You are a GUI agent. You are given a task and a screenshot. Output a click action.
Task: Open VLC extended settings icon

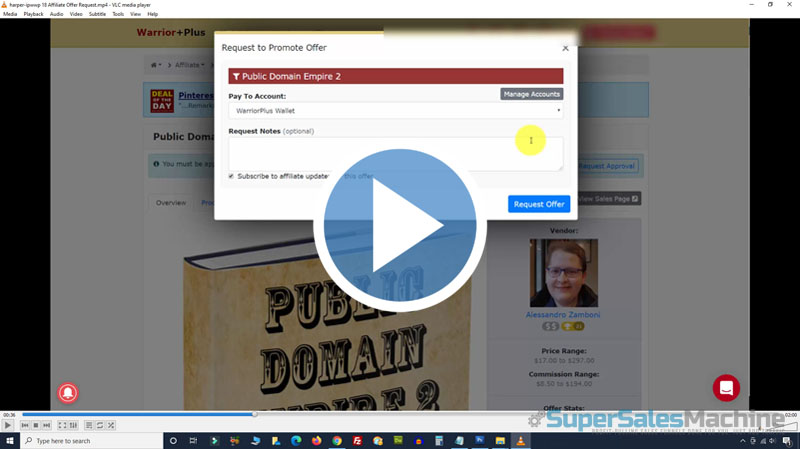click(x=74, y=425)
